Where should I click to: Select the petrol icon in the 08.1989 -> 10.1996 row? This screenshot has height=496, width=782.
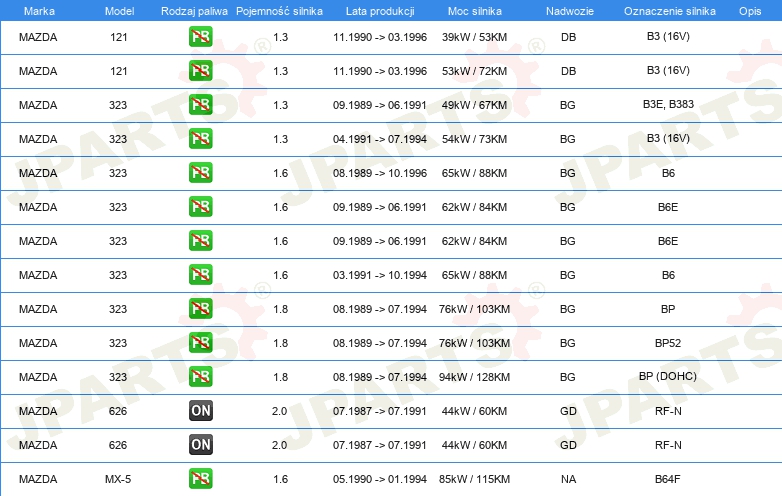[x=200, y=172]
